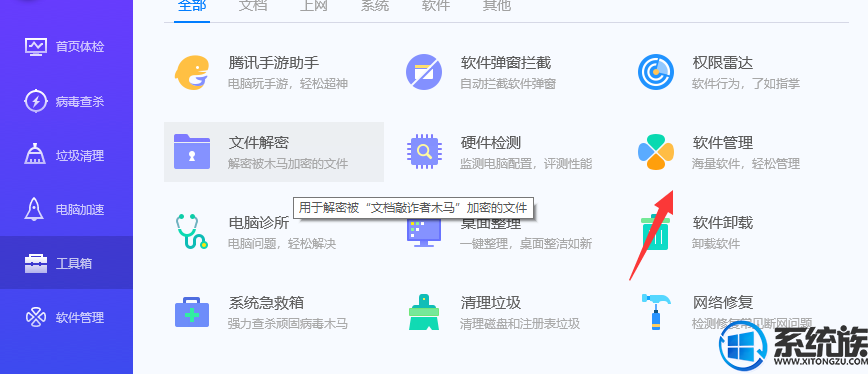The width and height of the screenshot is (868, 374).
Task: Open the 电脑诊所 stethoscope icon
Action: pos(192,231)
